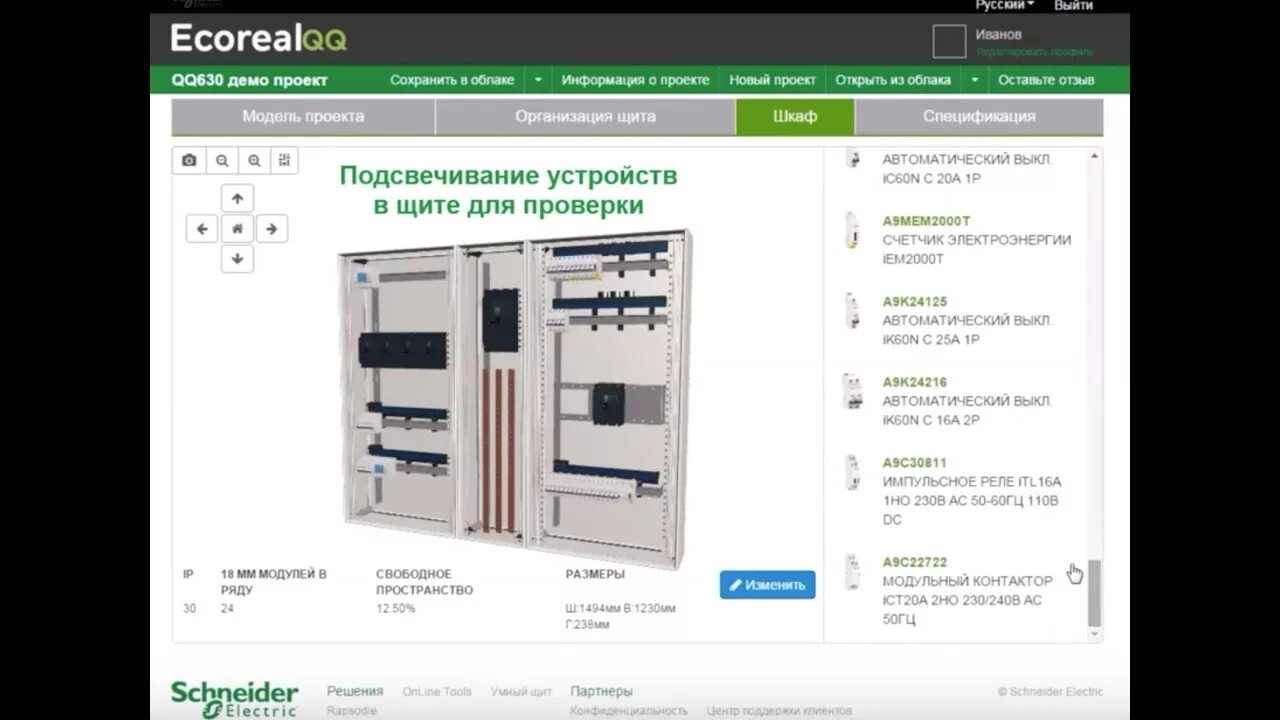
Task: Open the Решения footer link
Action: point(355,691)
